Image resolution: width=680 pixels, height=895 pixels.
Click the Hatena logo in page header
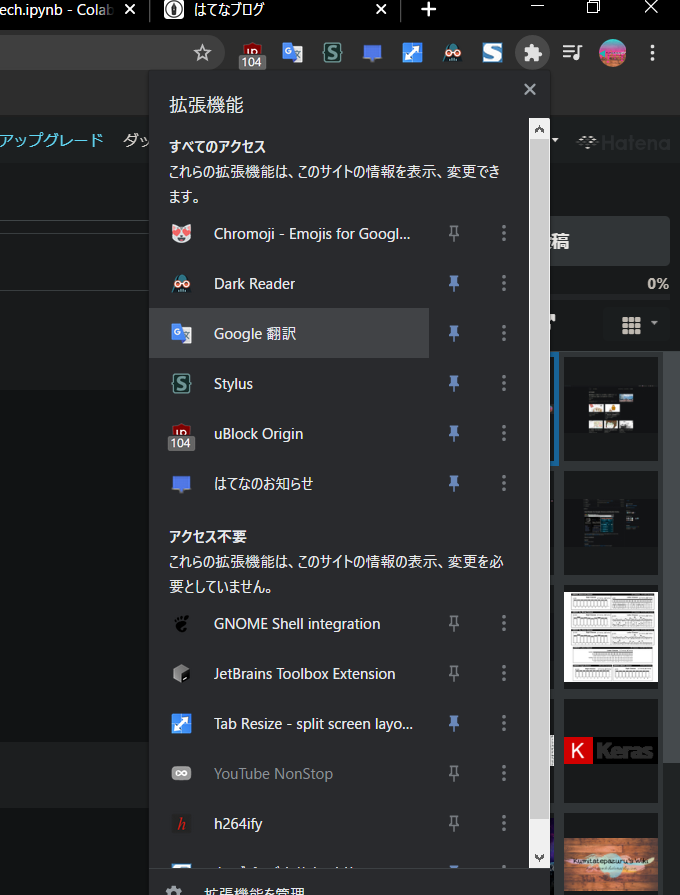(623, 142)
